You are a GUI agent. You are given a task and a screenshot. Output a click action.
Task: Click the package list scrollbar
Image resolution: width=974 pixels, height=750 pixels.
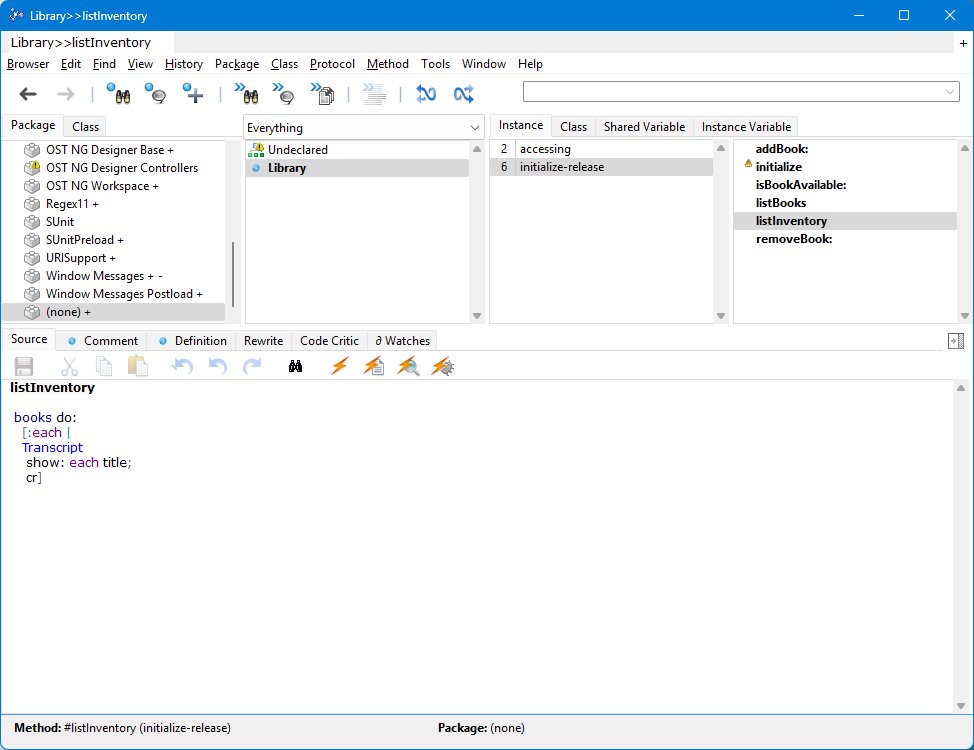pos(233,274)
